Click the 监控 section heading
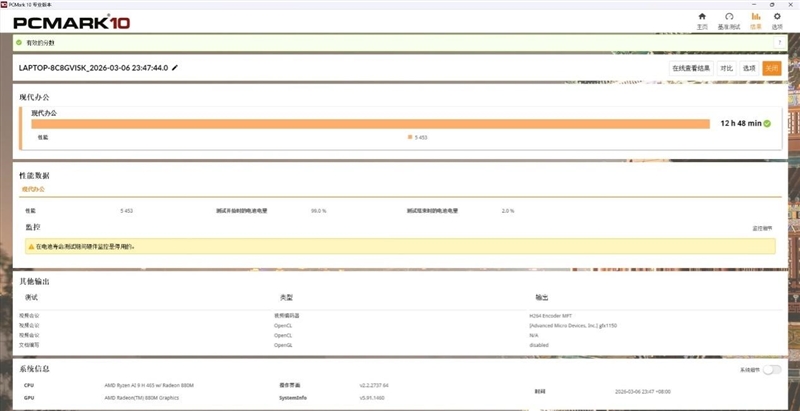This screenshot has height=411, width=800. tap(33, 227)
